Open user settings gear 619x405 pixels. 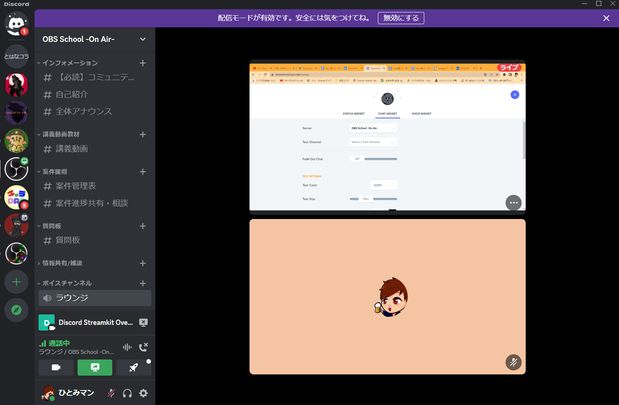coord(143,393)
